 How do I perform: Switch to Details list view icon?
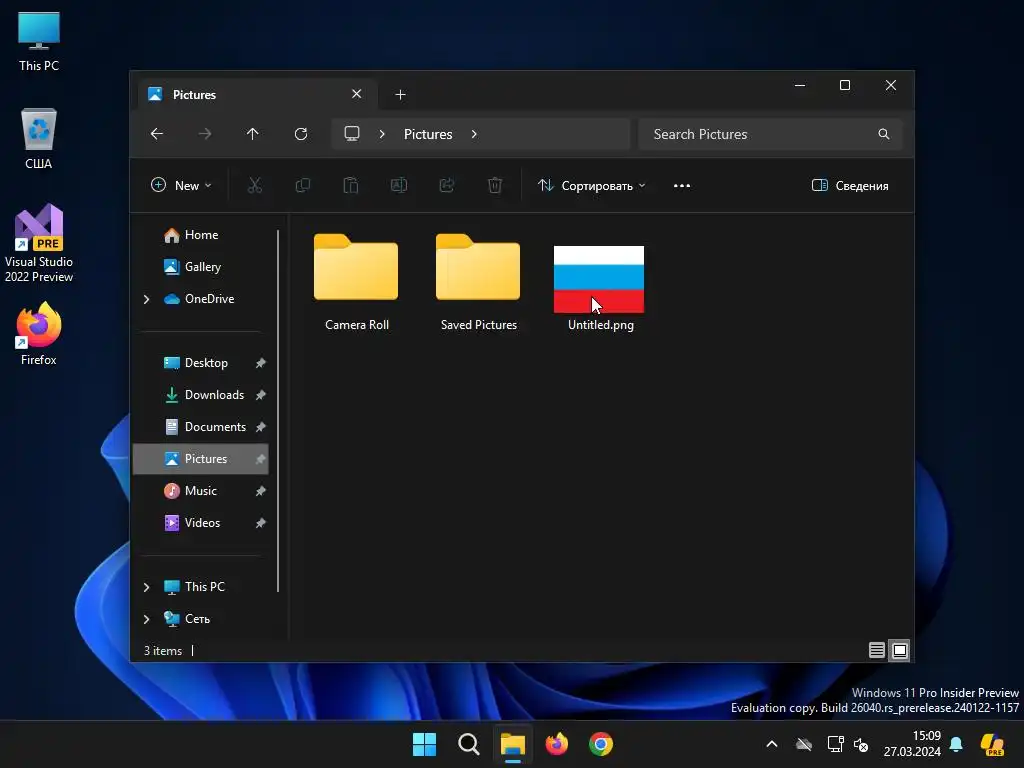(876, 650)
